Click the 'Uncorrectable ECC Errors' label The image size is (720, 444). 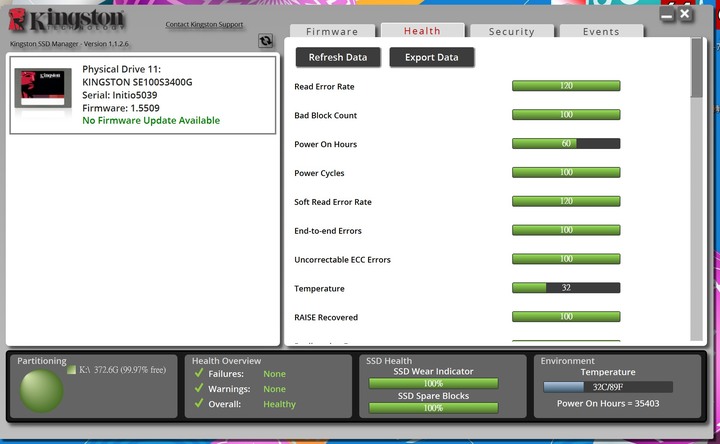click(343, 260)
